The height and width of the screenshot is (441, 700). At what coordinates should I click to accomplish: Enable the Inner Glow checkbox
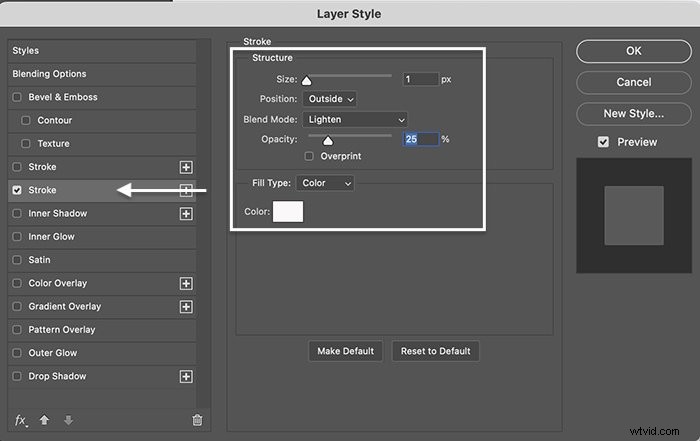coord(17,237)
